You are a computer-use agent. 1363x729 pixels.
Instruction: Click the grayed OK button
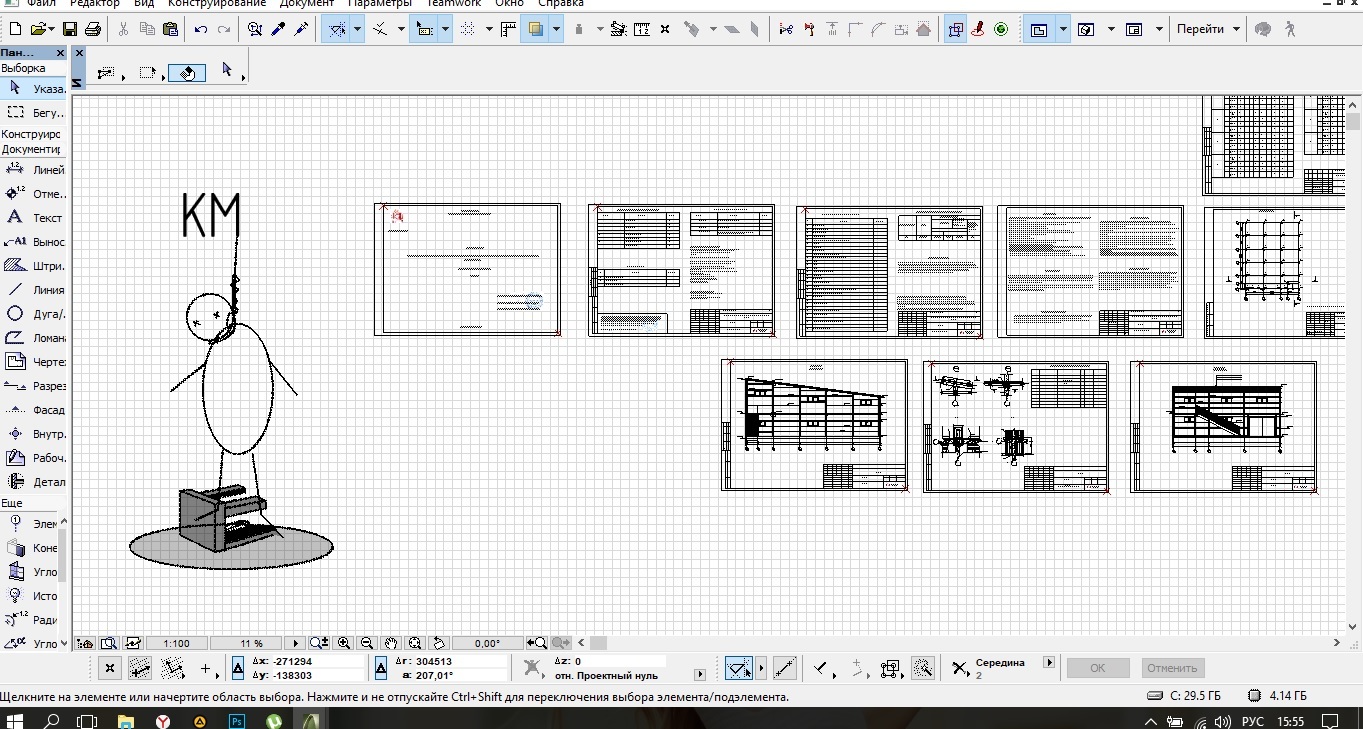click(1098, 668)
